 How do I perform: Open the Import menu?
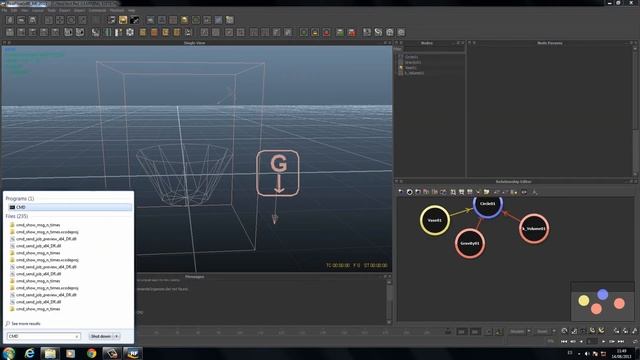coord(79,10)
